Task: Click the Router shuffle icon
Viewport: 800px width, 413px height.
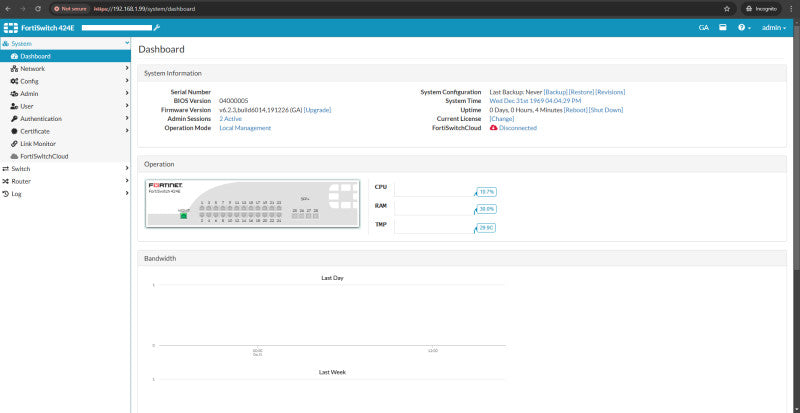Action: pos(6,181)
